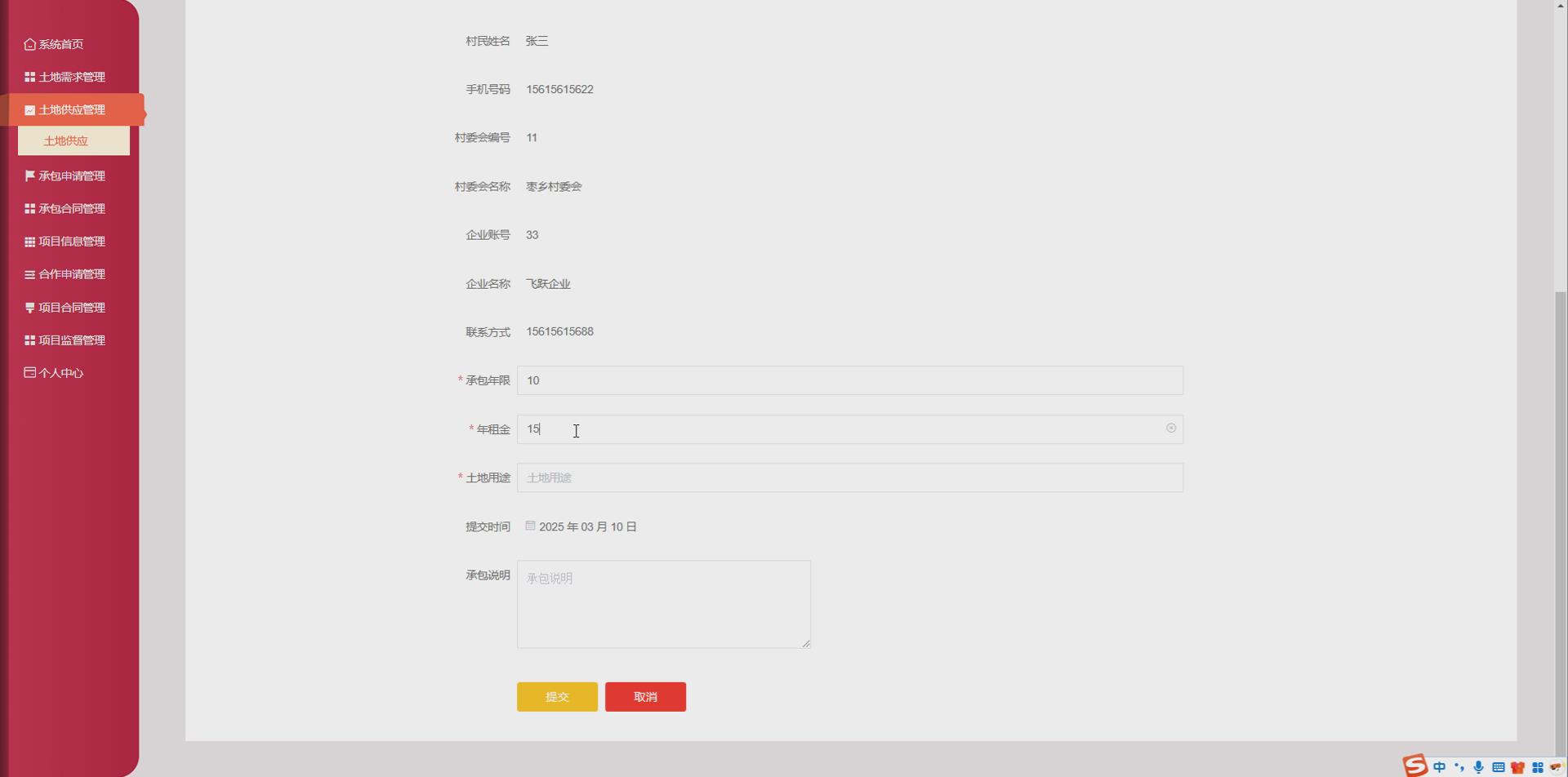Open the 项目信息管理 menu
The height and width of the screenshot is (777, 1568).
[x=65, y=242]
